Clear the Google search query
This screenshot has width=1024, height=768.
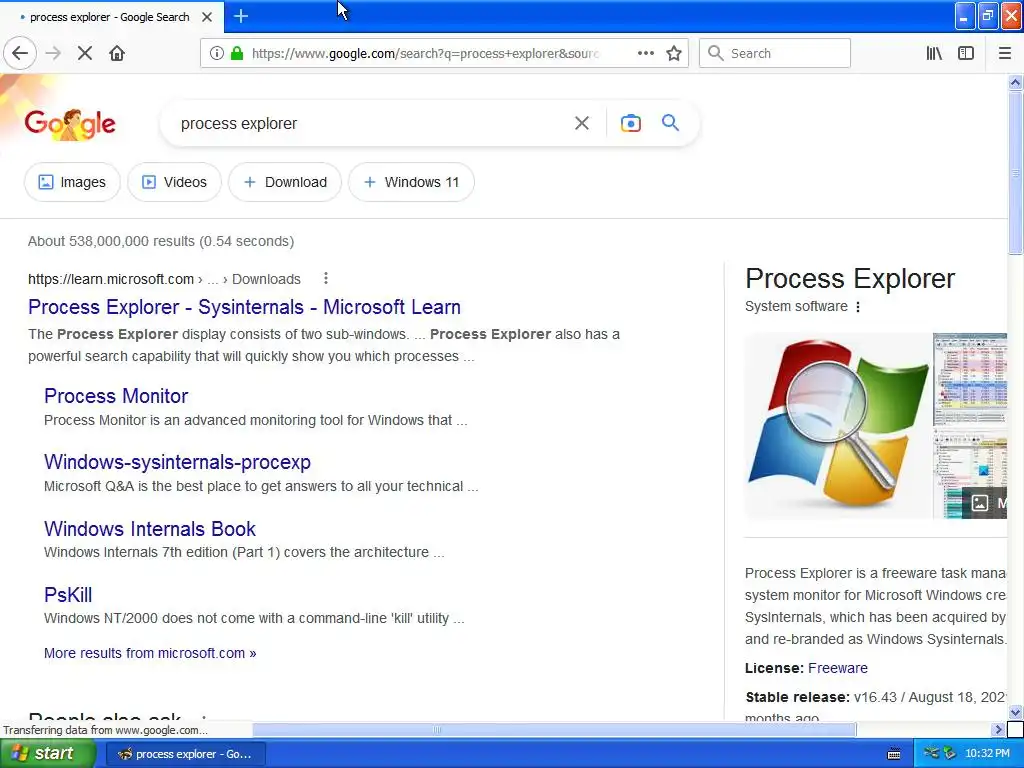tap(581, 123)
